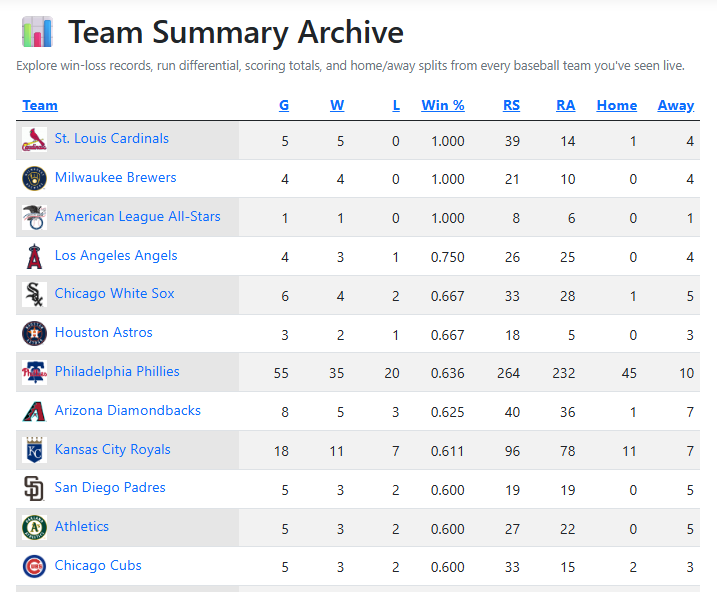Click the Milwaukee Brewers logo

coord(34,178)
